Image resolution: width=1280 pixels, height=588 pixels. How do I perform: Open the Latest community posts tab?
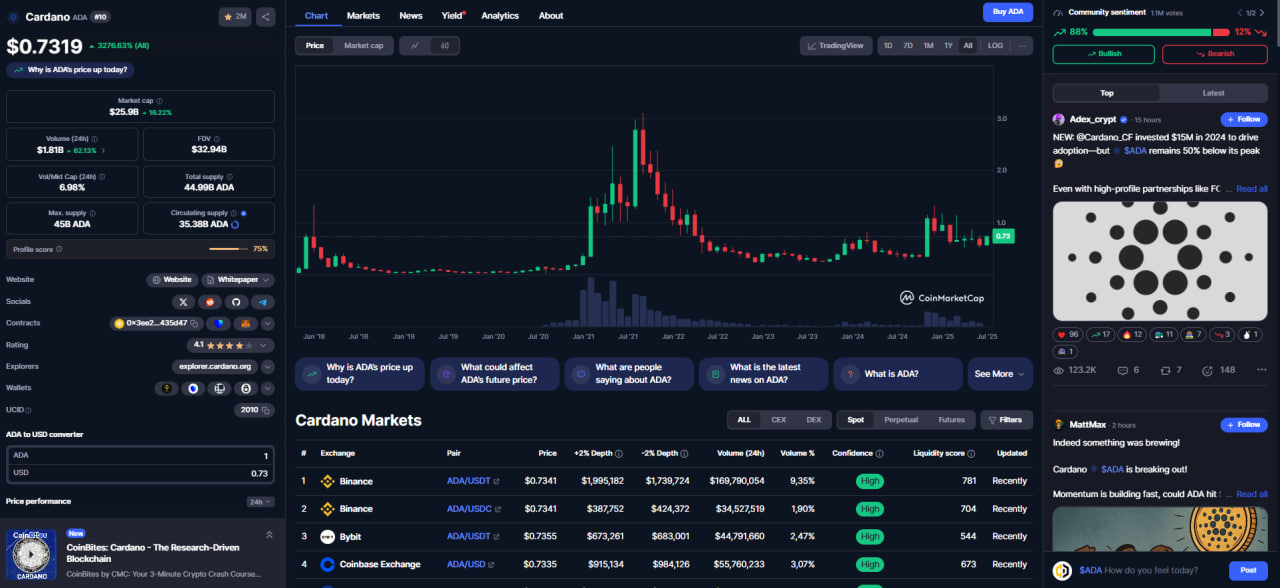(1212, 93)
